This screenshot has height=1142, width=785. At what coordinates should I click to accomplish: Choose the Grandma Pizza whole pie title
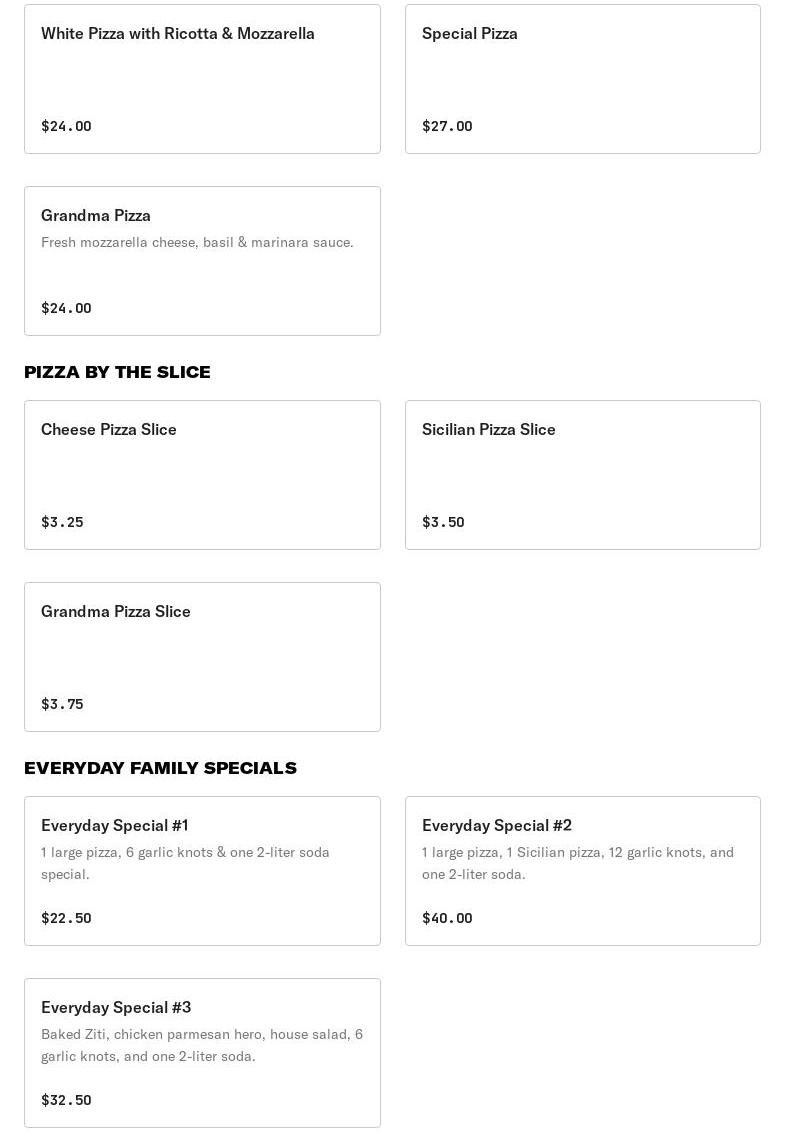pos(96,216)
